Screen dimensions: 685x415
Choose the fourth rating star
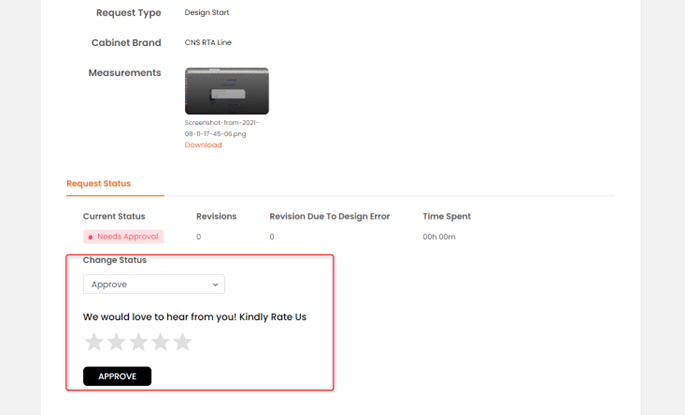coord(160,342)
